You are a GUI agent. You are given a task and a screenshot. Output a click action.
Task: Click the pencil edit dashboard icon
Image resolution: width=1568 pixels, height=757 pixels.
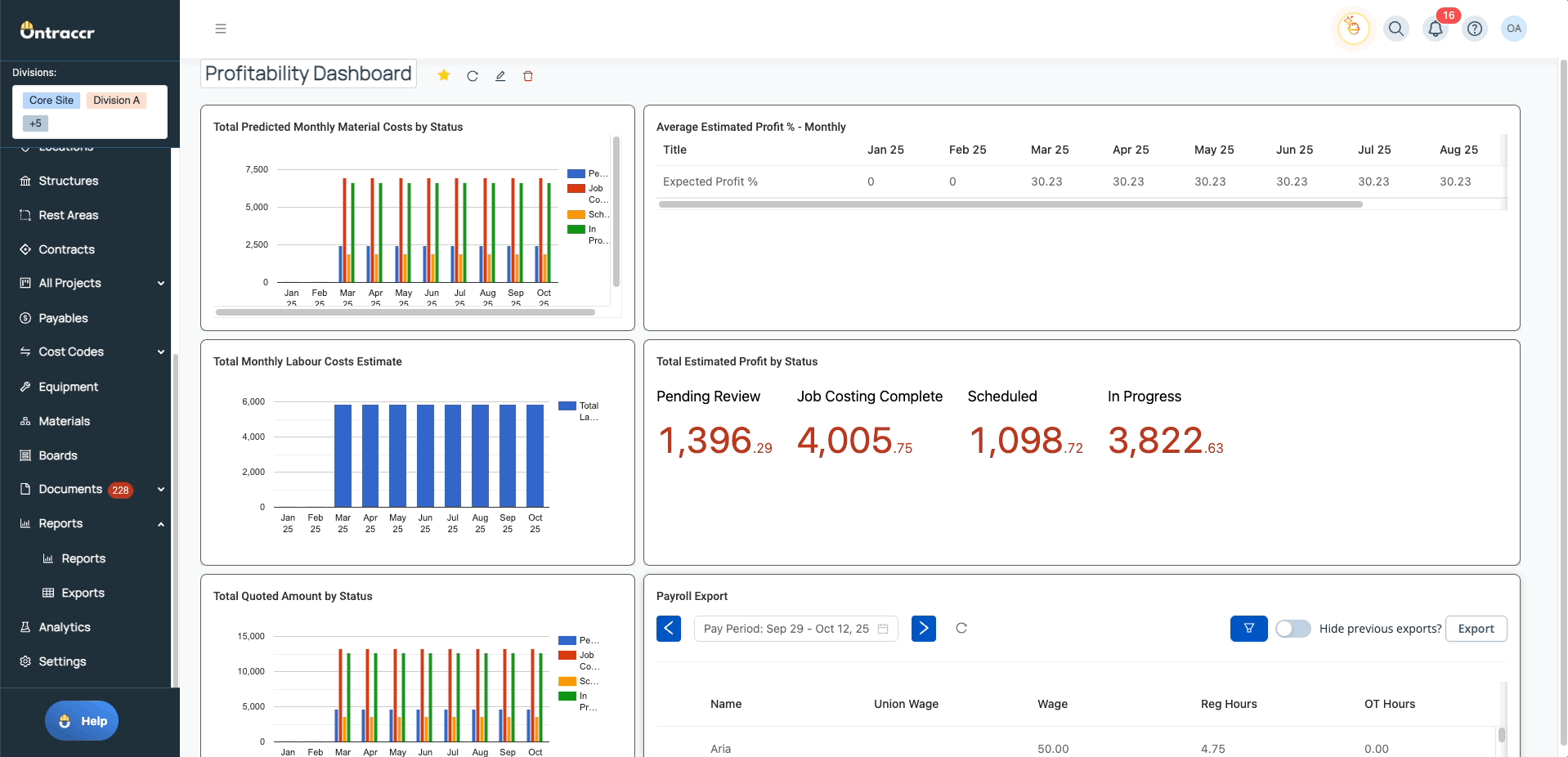500,76
